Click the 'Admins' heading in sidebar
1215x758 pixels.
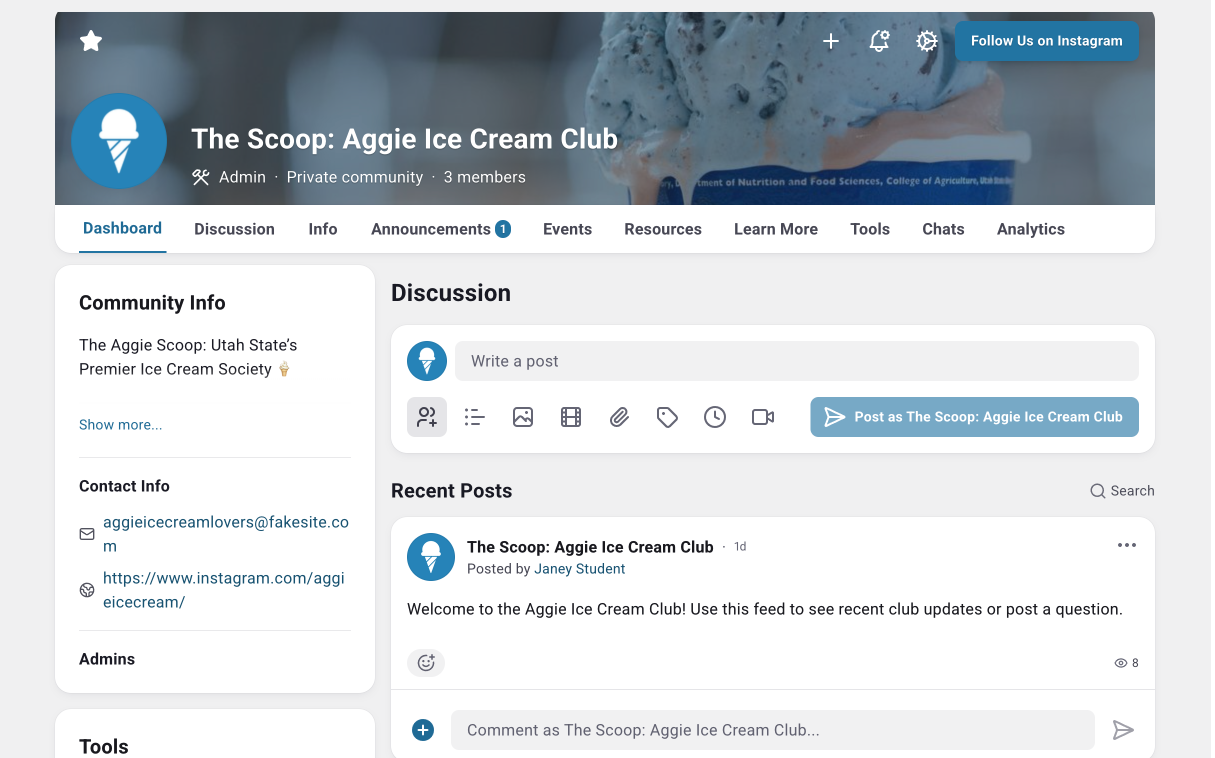107,659
